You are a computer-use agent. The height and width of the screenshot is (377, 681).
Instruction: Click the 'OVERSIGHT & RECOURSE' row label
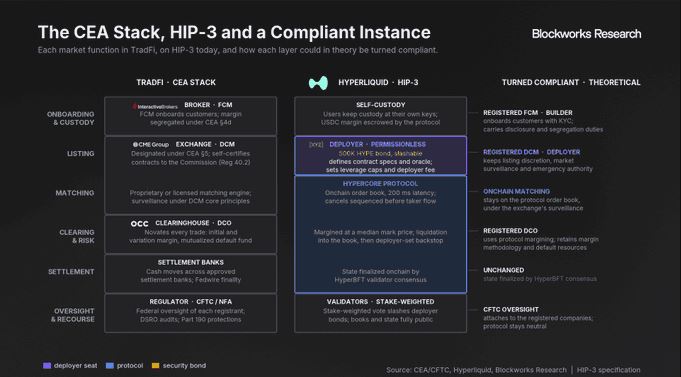pos(73,315)
